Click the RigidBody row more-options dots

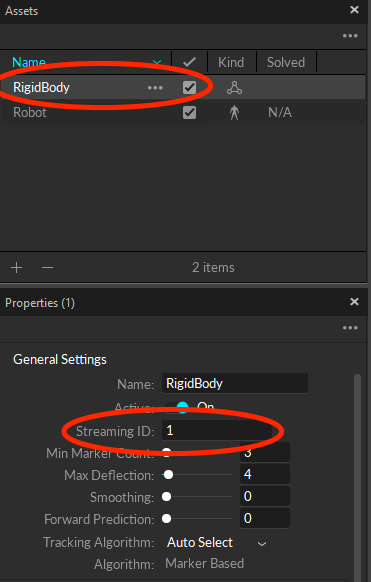155,88
